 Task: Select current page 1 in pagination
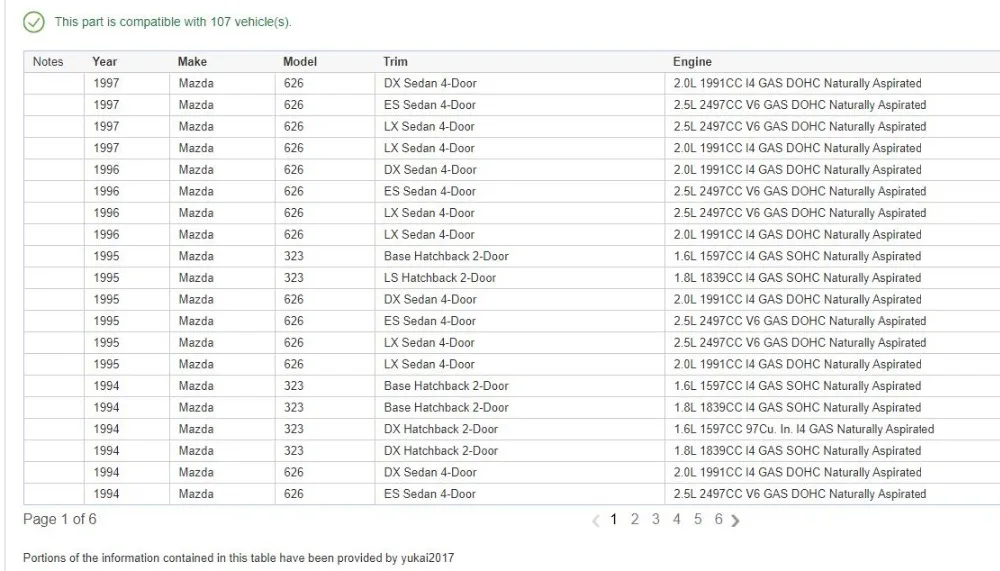[614, 519]
